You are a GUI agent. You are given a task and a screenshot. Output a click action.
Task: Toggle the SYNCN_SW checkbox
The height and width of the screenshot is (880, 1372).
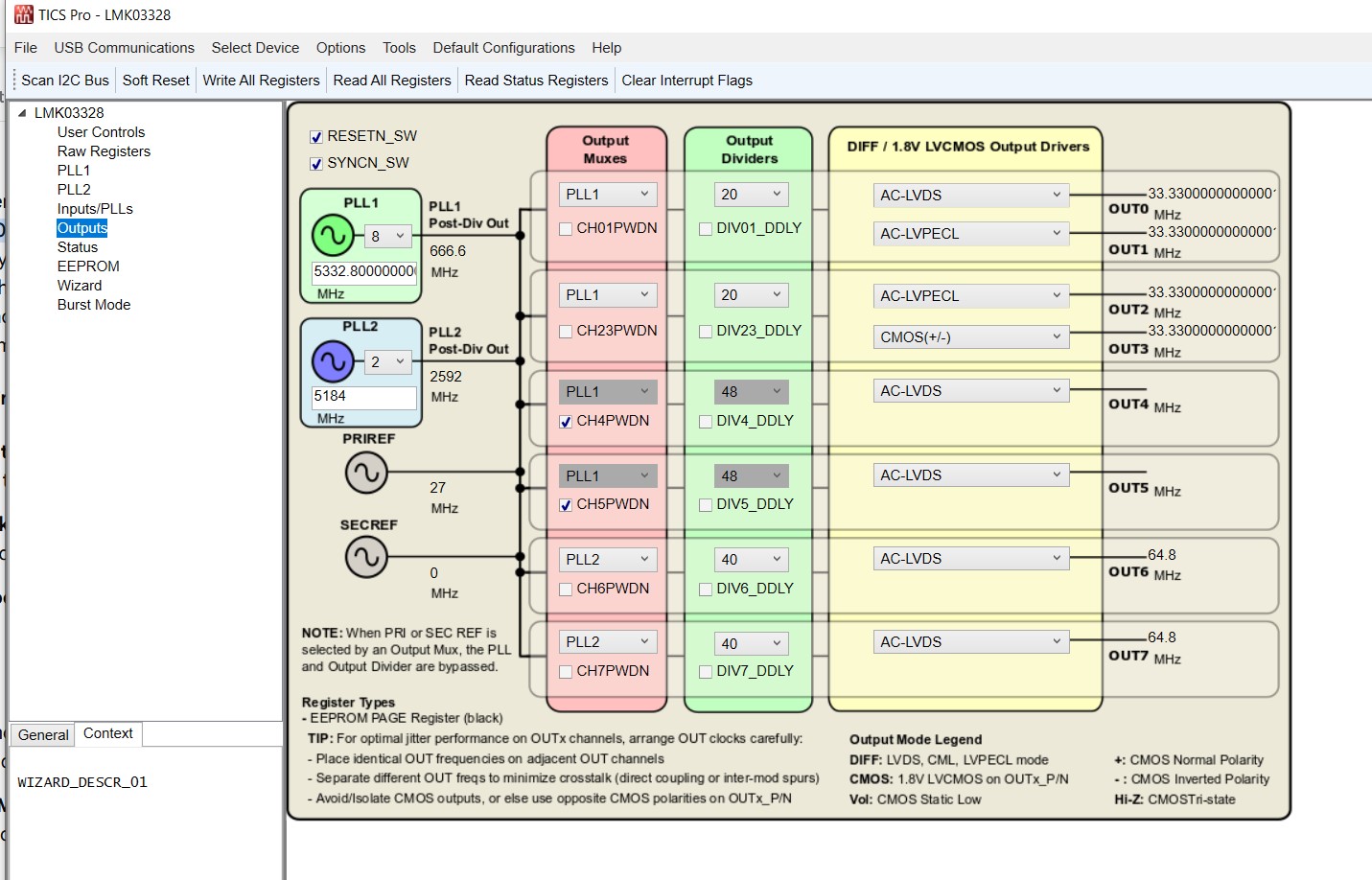pyautogui.click(x=316, y=163)
